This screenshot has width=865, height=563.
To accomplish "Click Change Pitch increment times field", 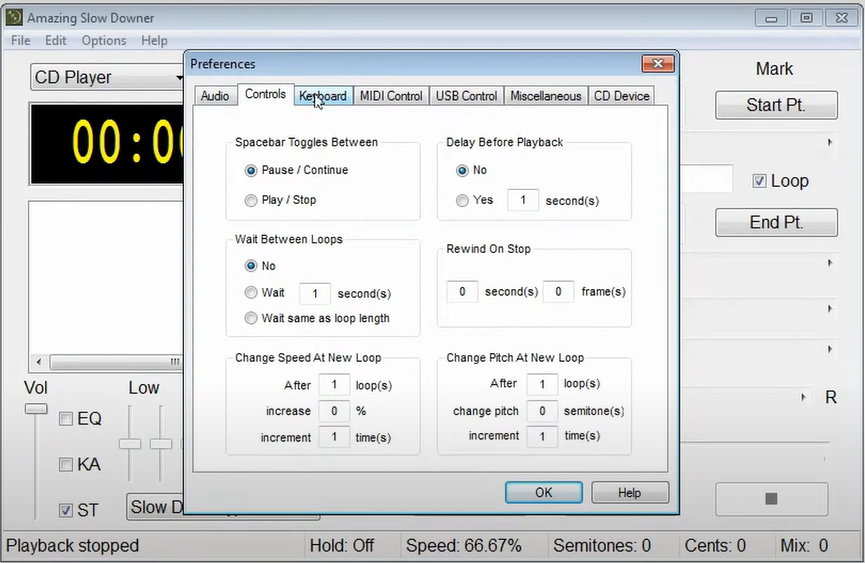I will (x=542, y=436).
